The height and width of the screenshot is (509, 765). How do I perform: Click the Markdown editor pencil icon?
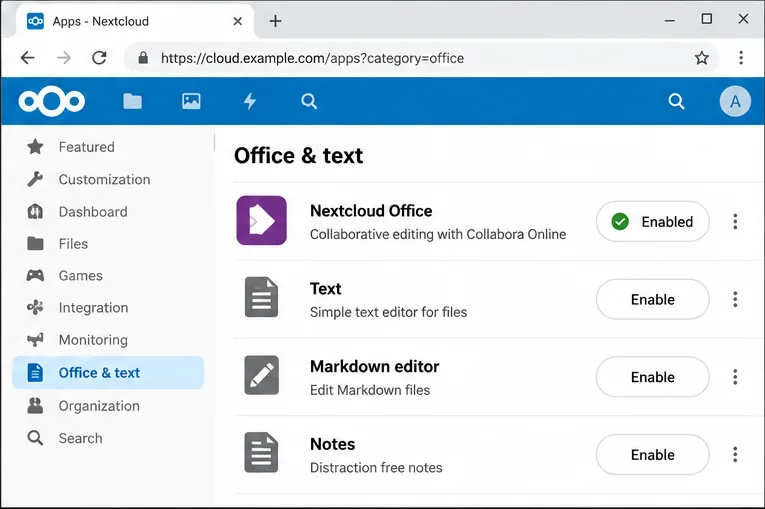[x=262, y=375]
